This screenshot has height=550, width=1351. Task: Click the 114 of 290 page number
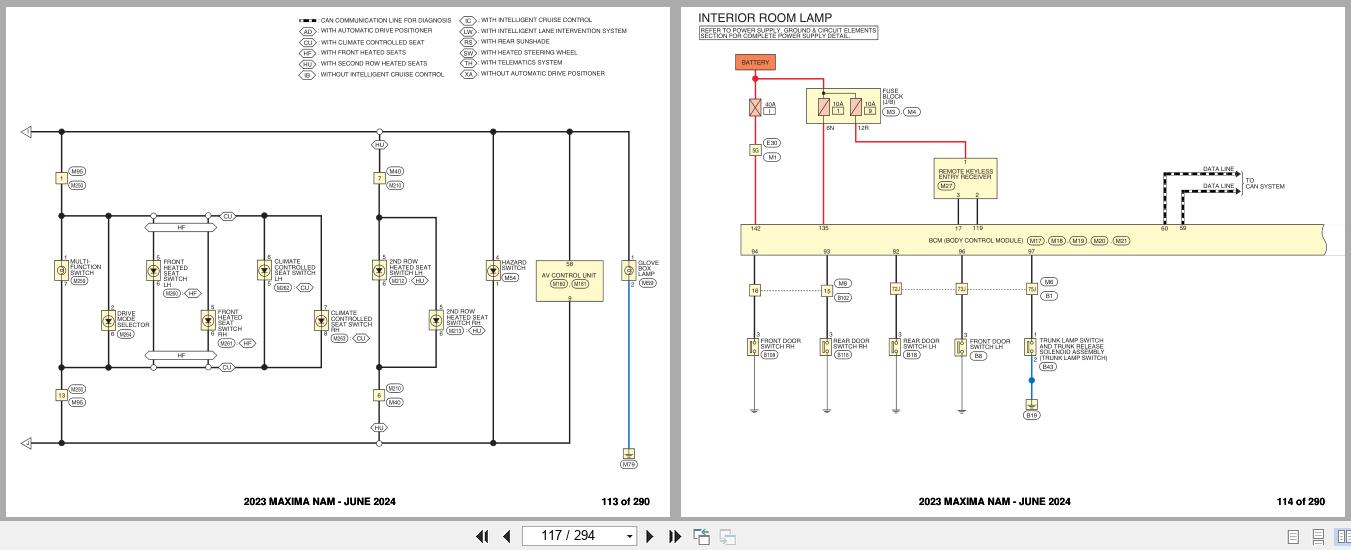tap(1301, 502)
